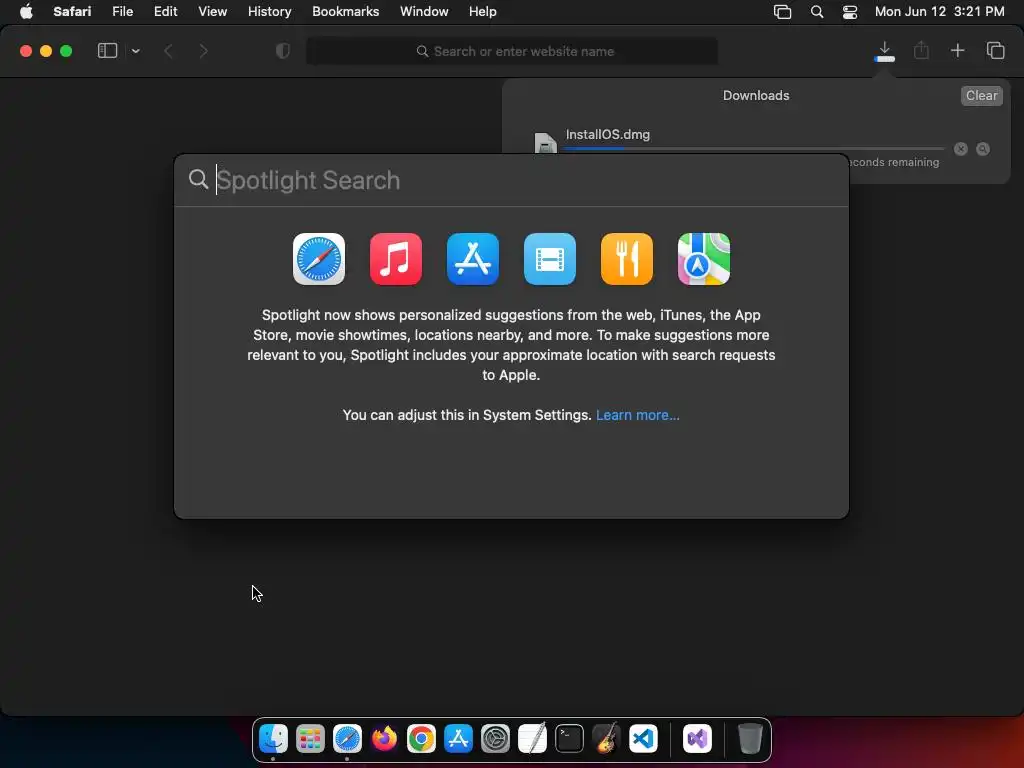The image size is (1024, 768).
Task: Open the Safari privacy report shield
Action: tap(283, 51)
